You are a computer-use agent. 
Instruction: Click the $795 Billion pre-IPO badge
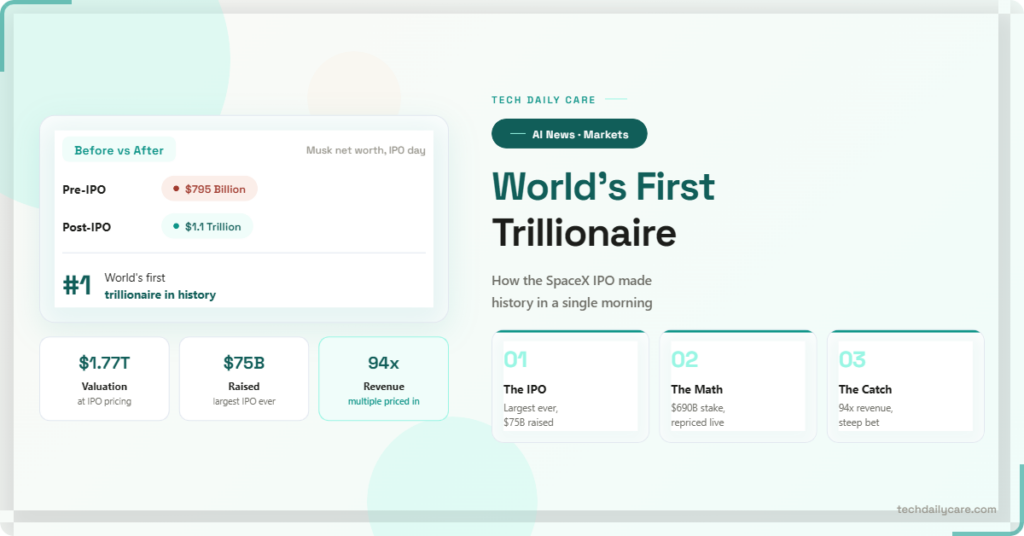pos(209,189)
